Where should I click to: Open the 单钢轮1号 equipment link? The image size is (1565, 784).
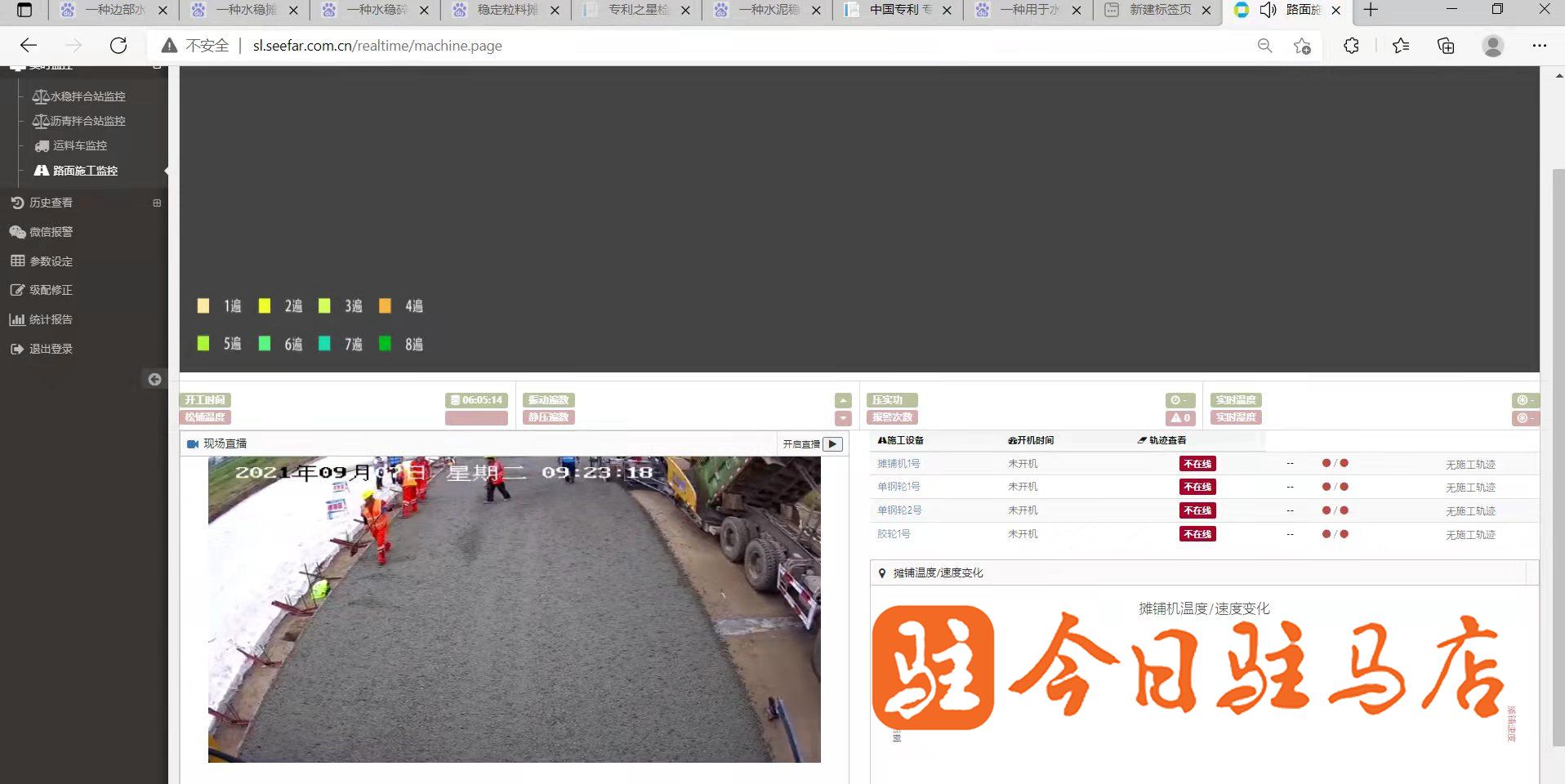898,487
